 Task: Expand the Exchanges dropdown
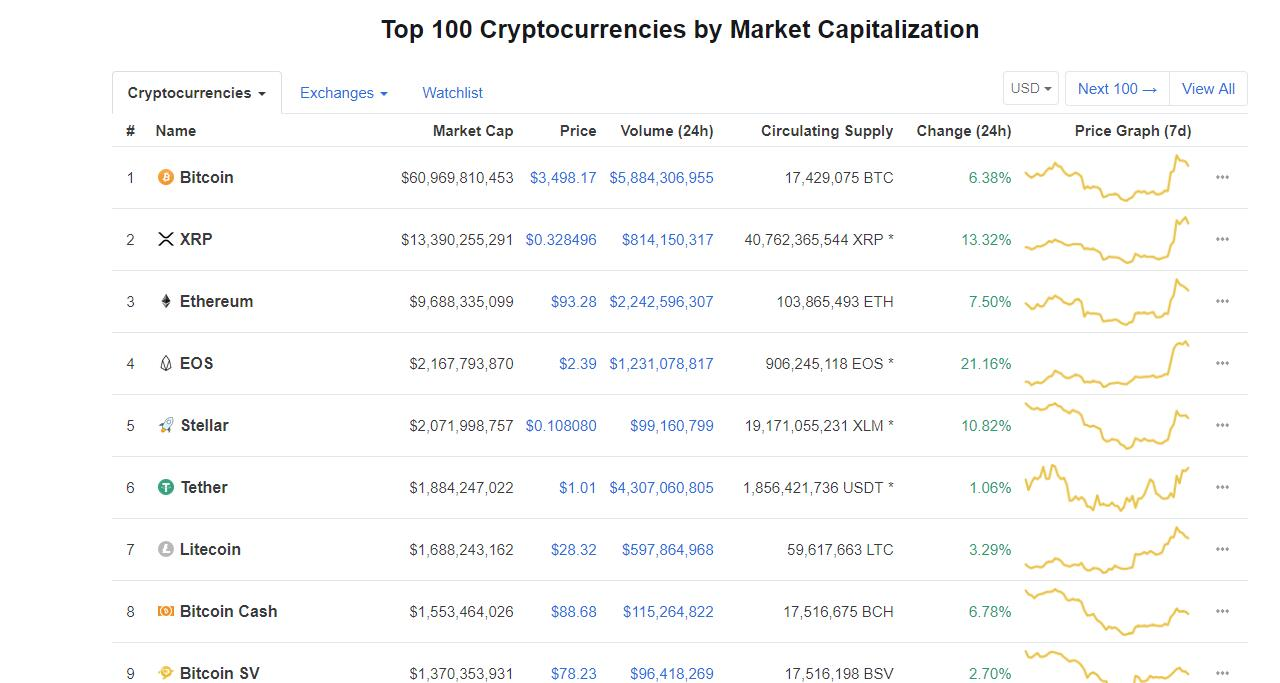pyautogui.click(x=344, y=93)
